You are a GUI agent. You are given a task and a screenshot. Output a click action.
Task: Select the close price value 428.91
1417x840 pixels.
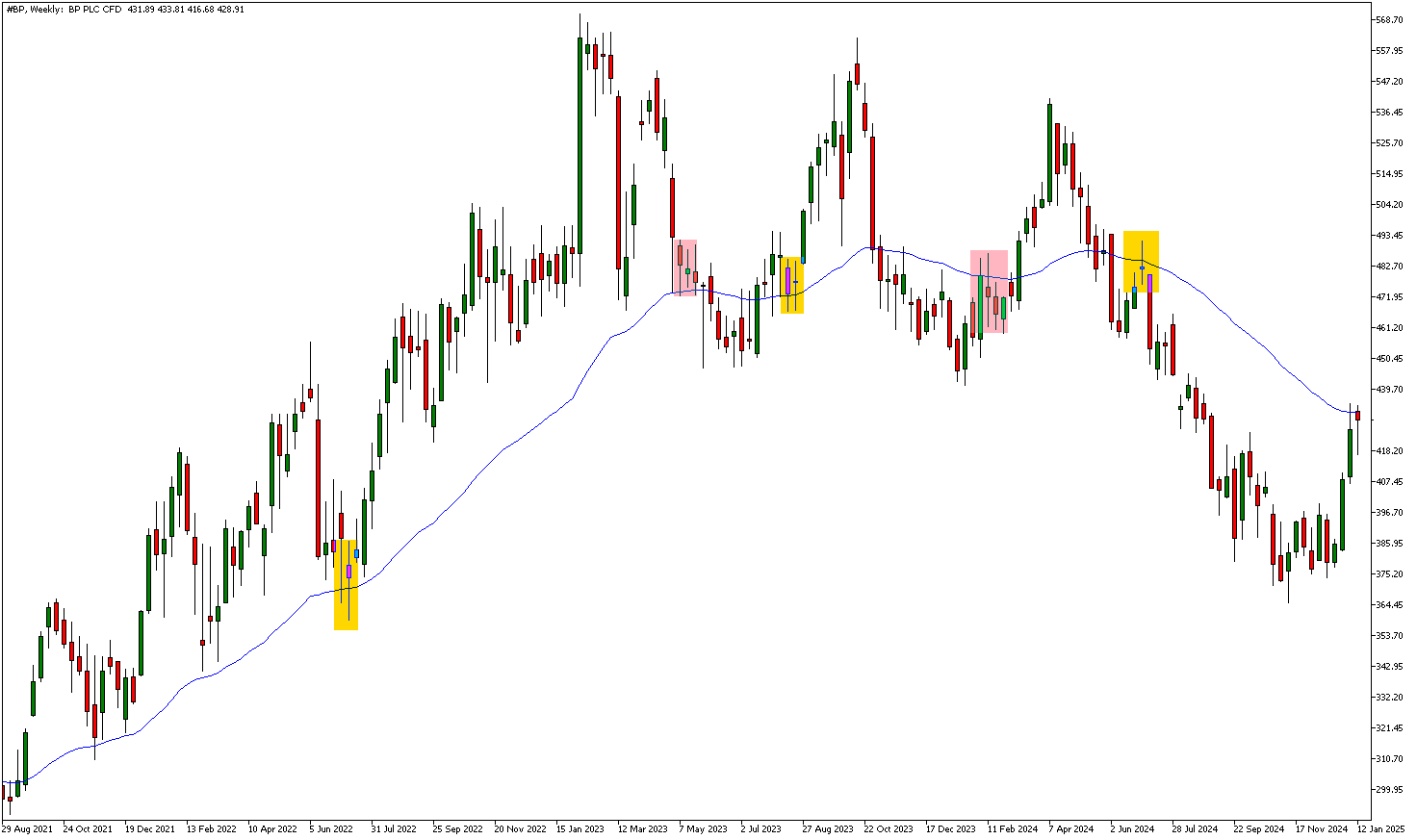tap(230, 9)
